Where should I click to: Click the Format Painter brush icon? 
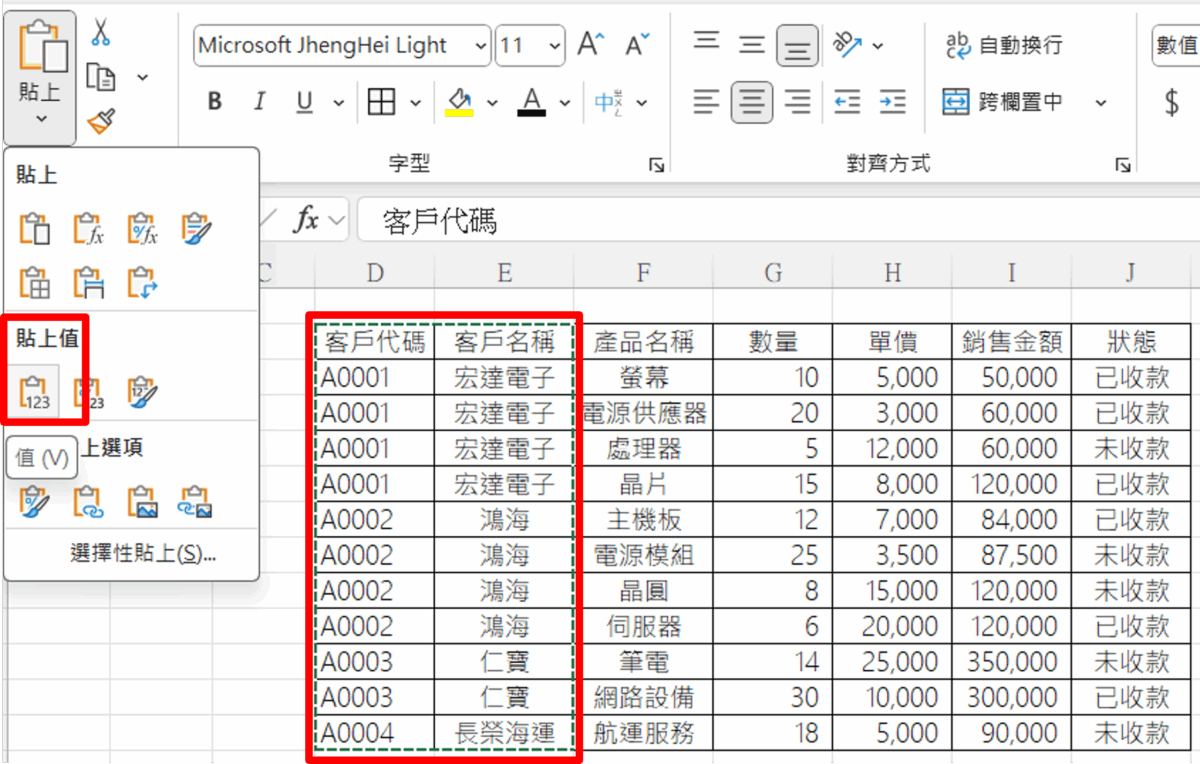(100, 121)
